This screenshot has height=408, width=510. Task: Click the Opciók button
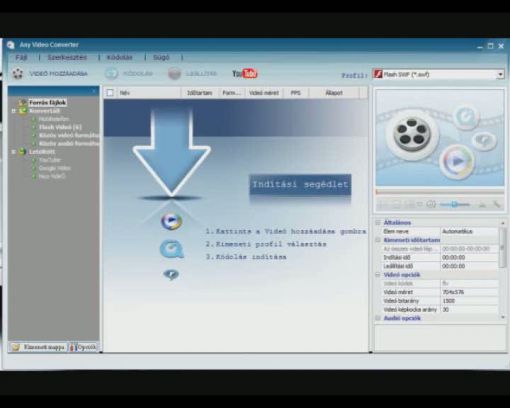pyautogui.click(x=83, y=347)
